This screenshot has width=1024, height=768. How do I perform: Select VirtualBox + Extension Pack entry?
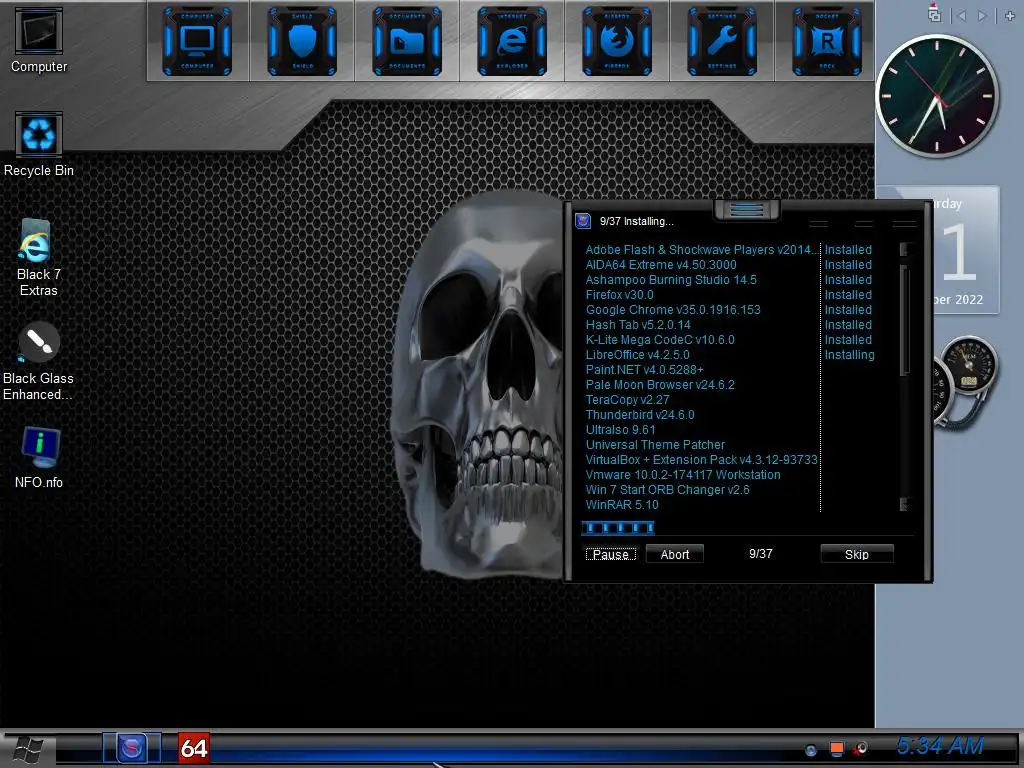tap(701, 460)
